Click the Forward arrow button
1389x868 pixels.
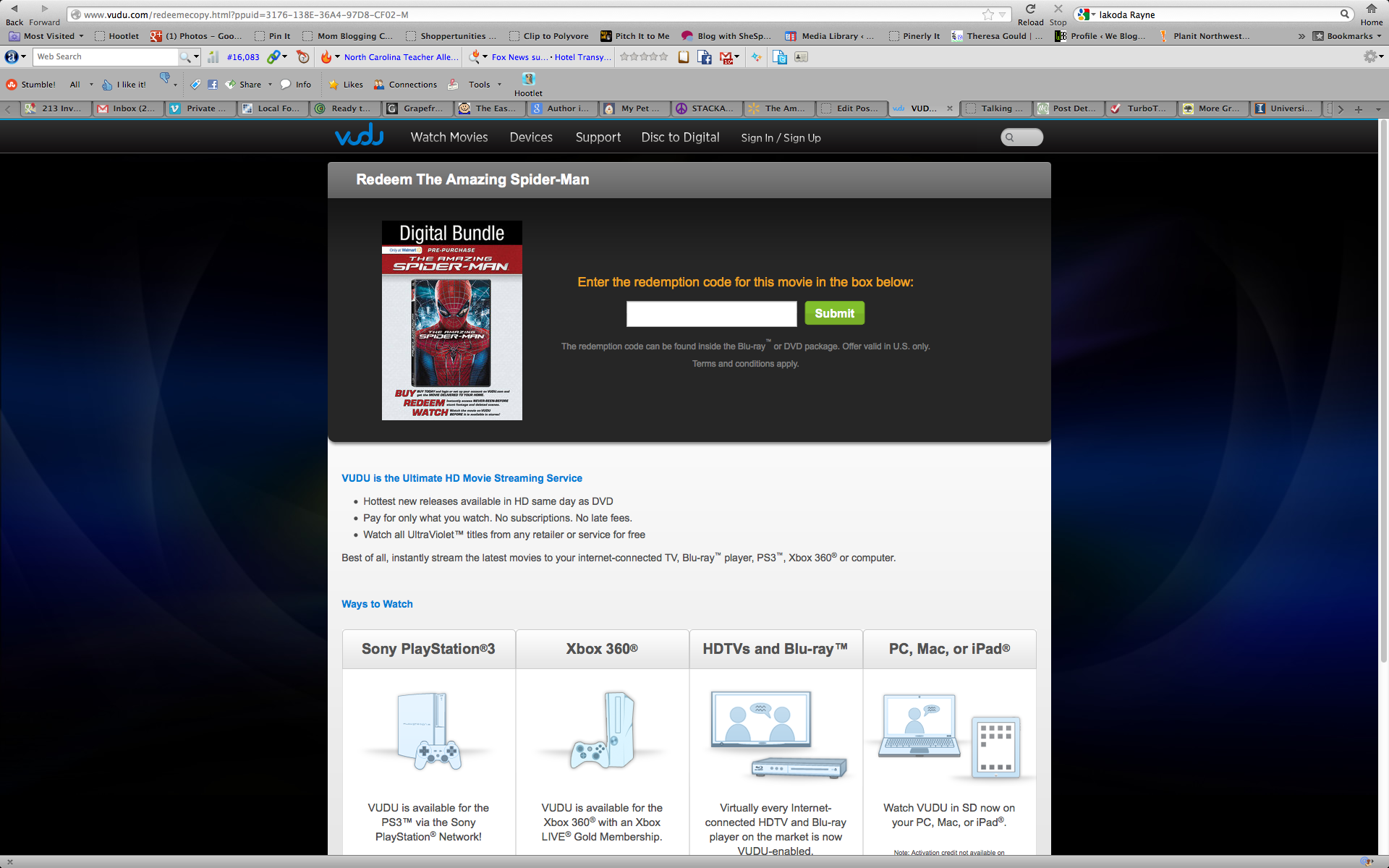tap(44, 9)
